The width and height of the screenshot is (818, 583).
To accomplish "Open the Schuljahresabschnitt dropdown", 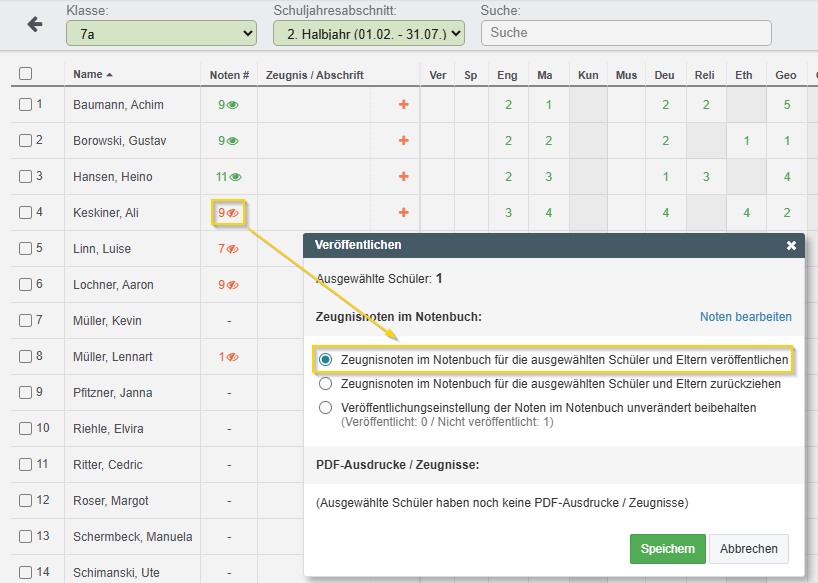I will tap(369, 33).
